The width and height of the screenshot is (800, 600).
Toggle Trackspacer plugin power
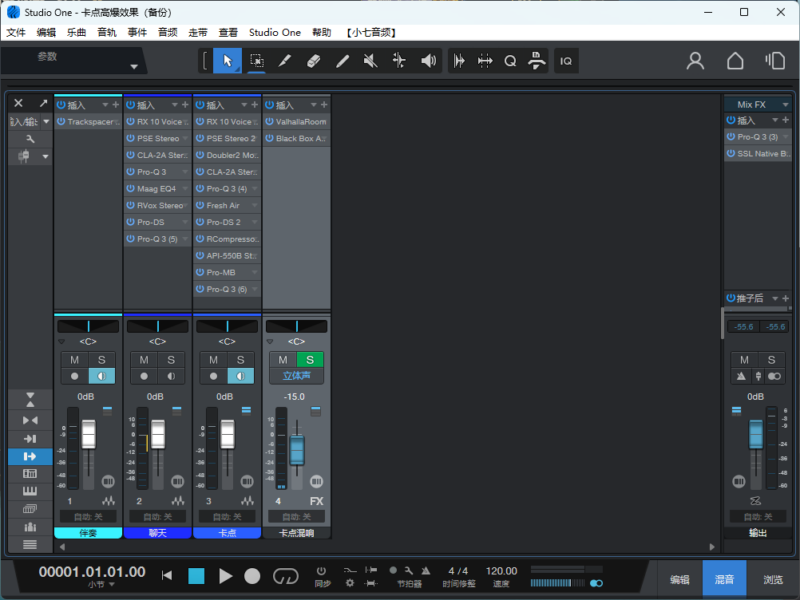61,121
